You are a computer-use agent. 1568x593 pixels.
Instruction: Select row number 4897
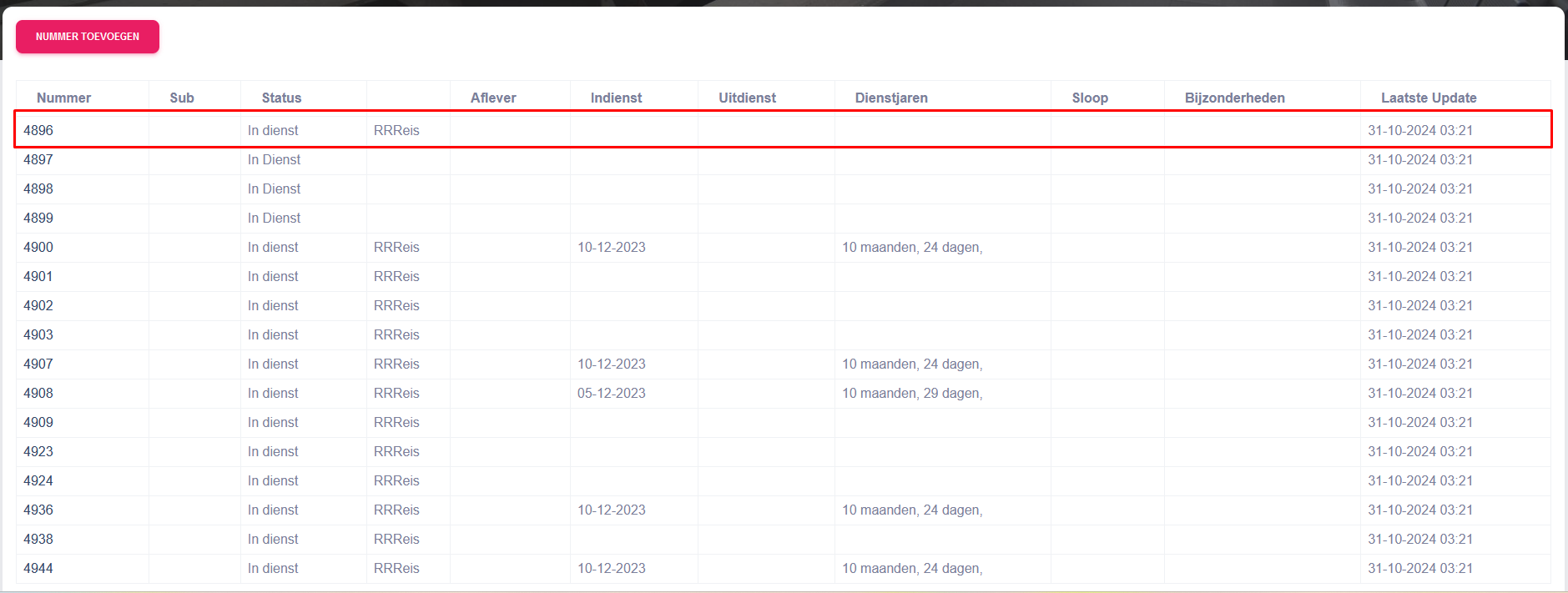pyautogui.click(x=38, y=159)
